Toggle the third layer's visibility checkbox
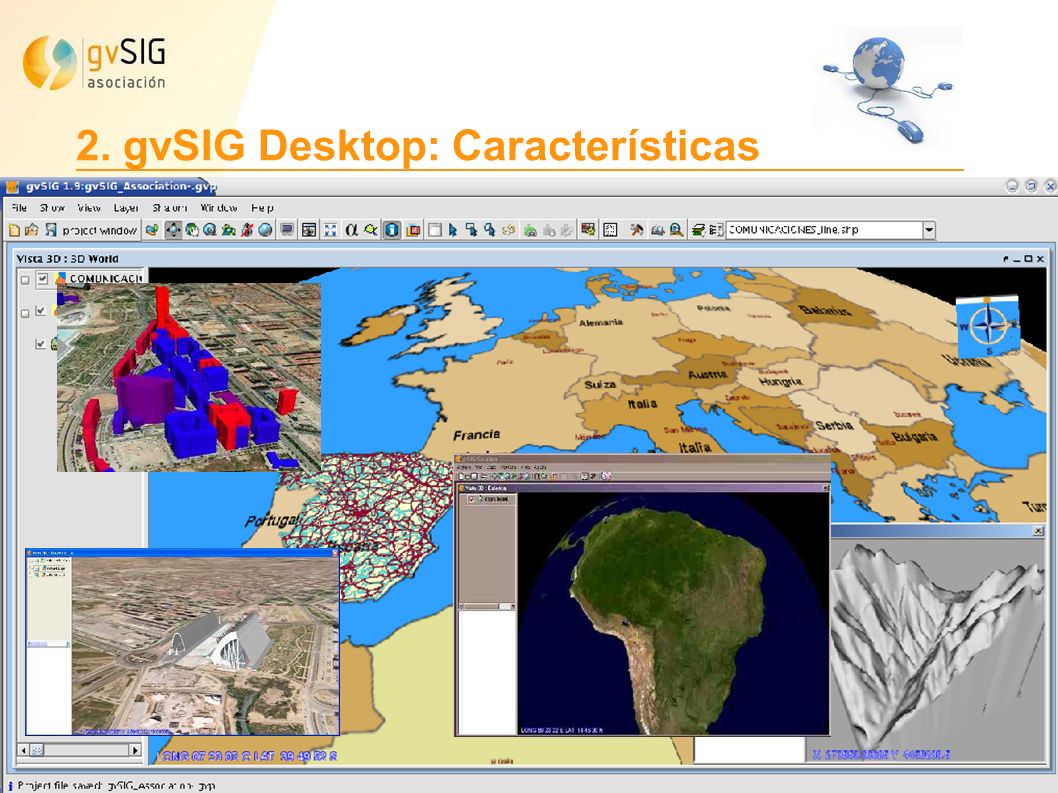 pos(40,344)
